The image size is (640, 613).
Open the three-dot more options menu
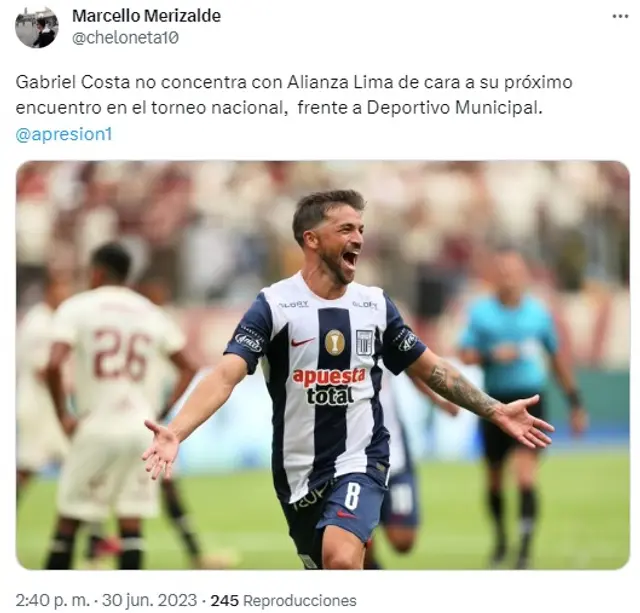[620, 16]
